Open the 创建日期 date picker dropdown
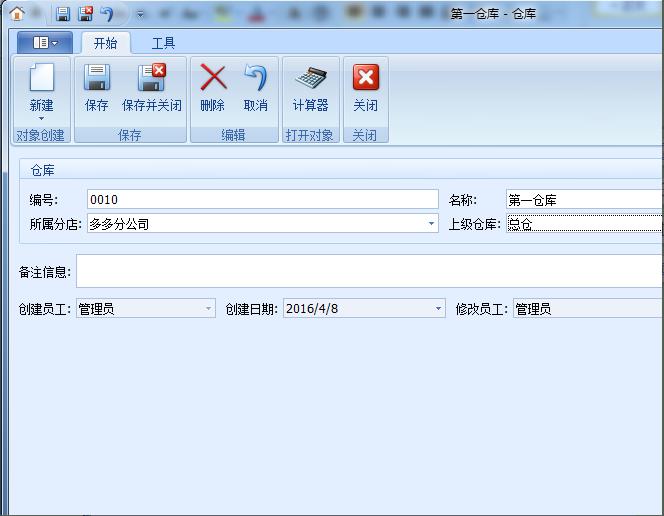Screen dimensions: 664x516 point(438,309)
